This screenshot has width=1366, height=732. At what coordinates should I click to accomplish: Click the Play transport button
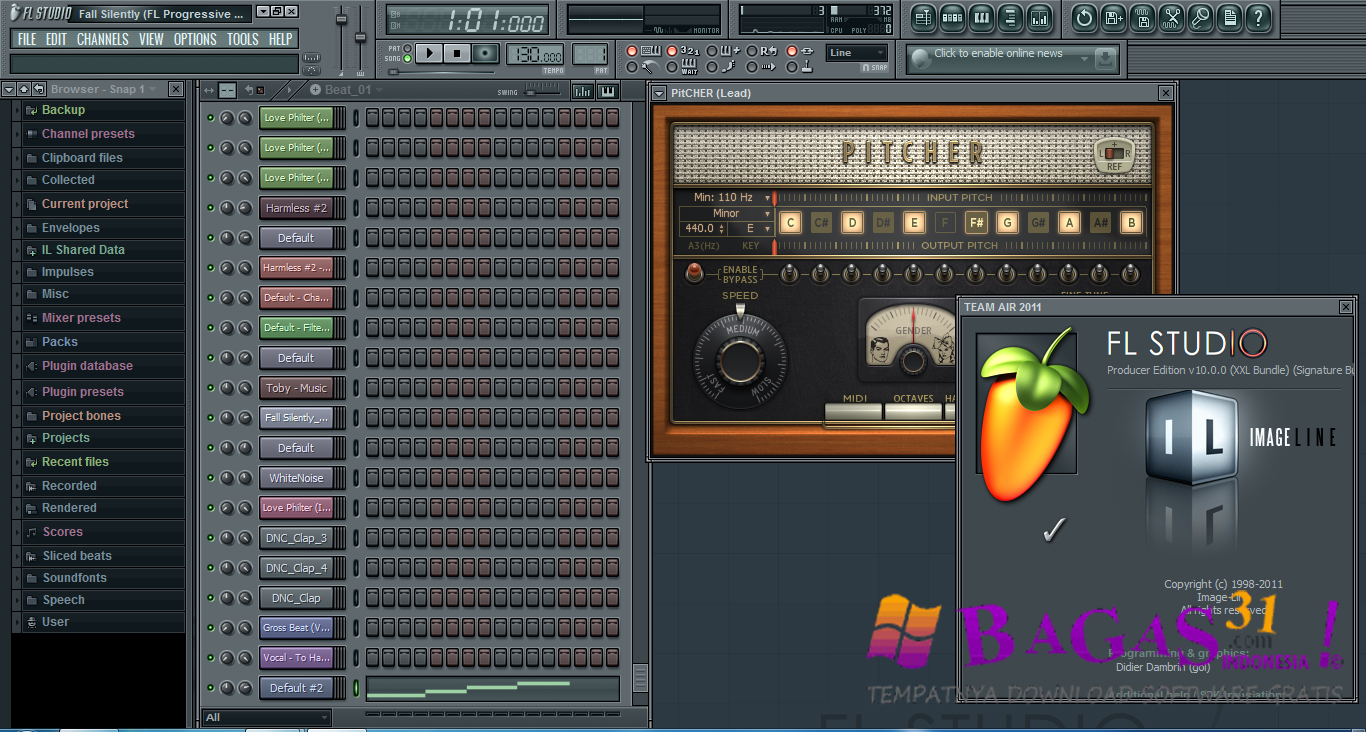pos(429,53)
